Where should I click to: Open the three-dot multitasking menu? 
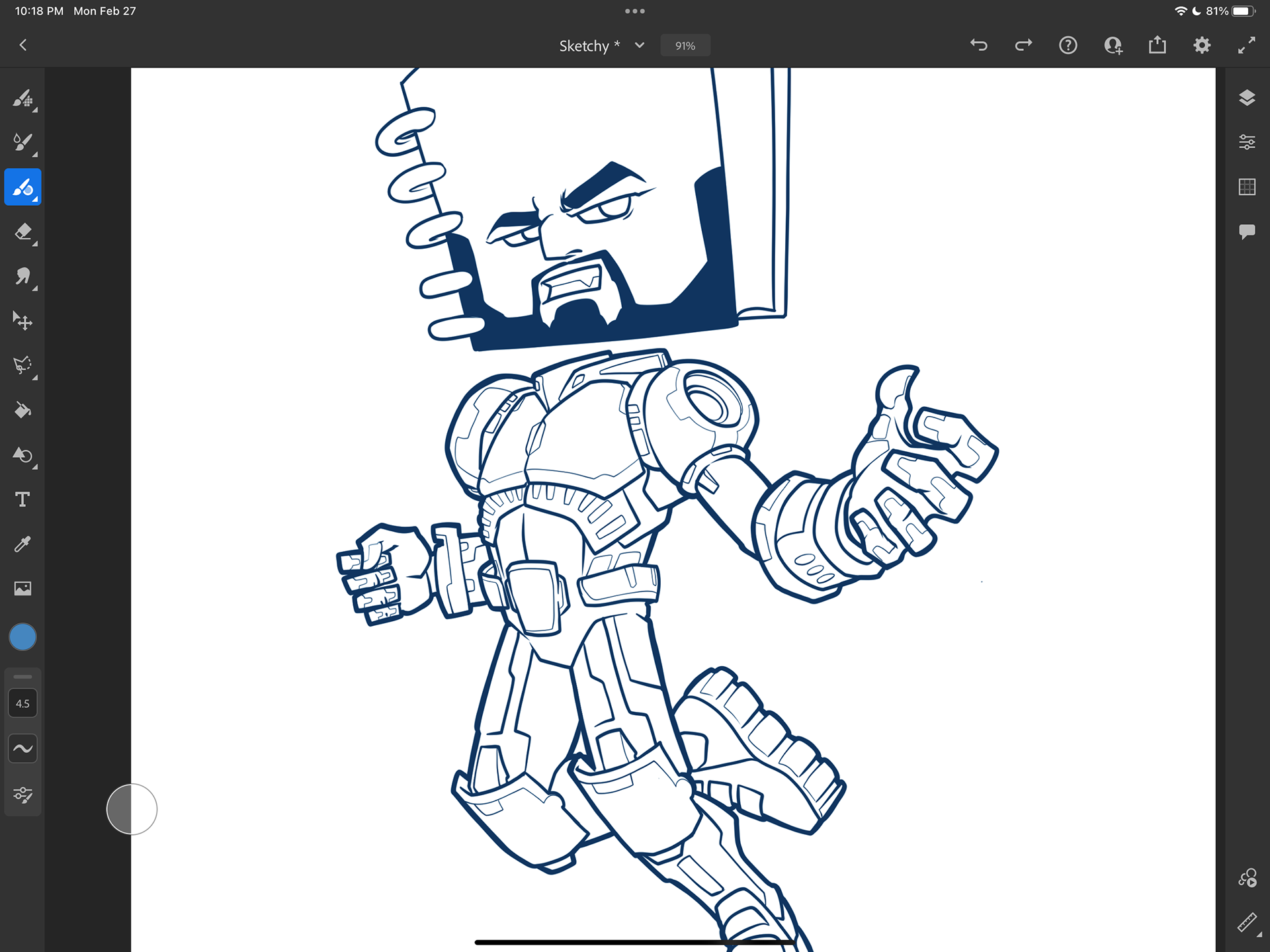(635, 11)
